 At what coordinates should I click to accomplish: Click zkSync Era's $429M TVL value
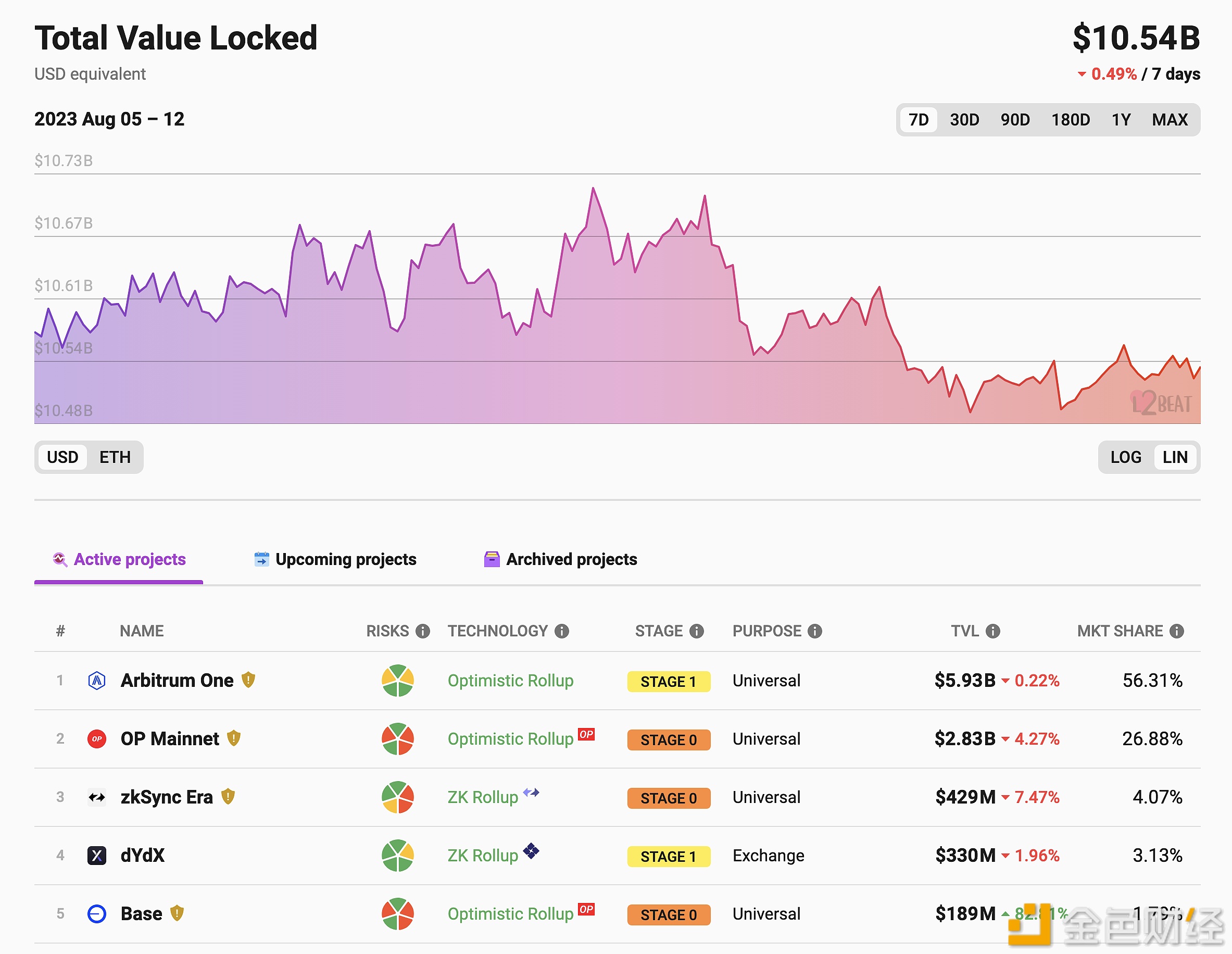[965, 797]
